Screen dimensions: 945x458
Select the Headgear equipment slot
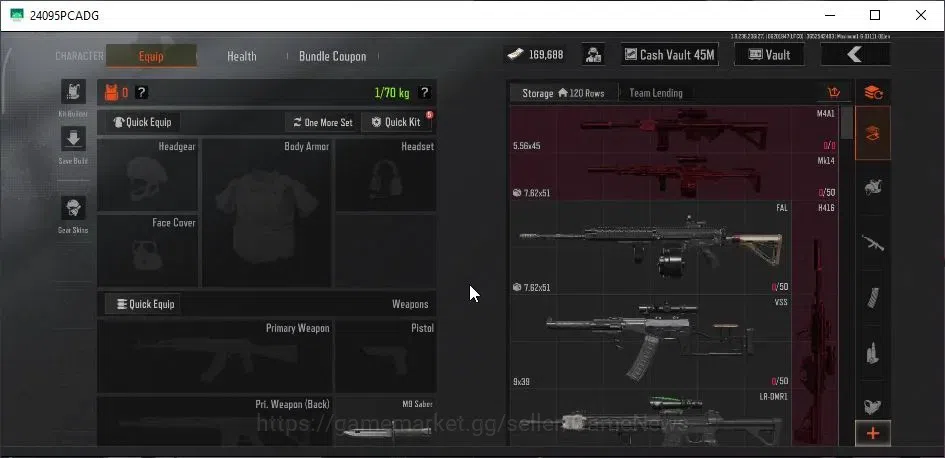click(x=148, y=175)
